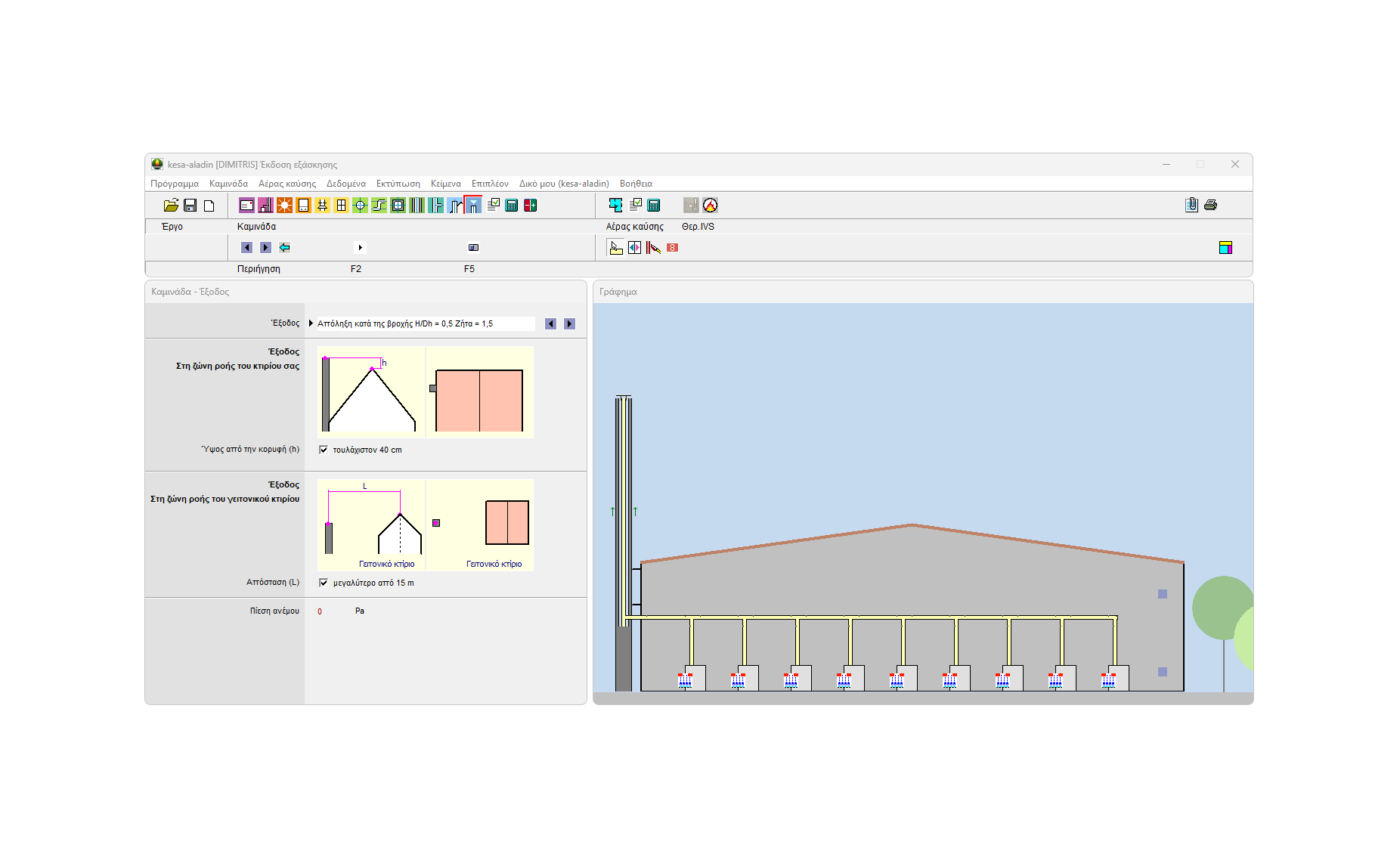This screenshot has width=1400, height=857.
Task: Toggle 'μεγαλύτερο από 15 m' checkbox
Action: (x=324, y=583)
